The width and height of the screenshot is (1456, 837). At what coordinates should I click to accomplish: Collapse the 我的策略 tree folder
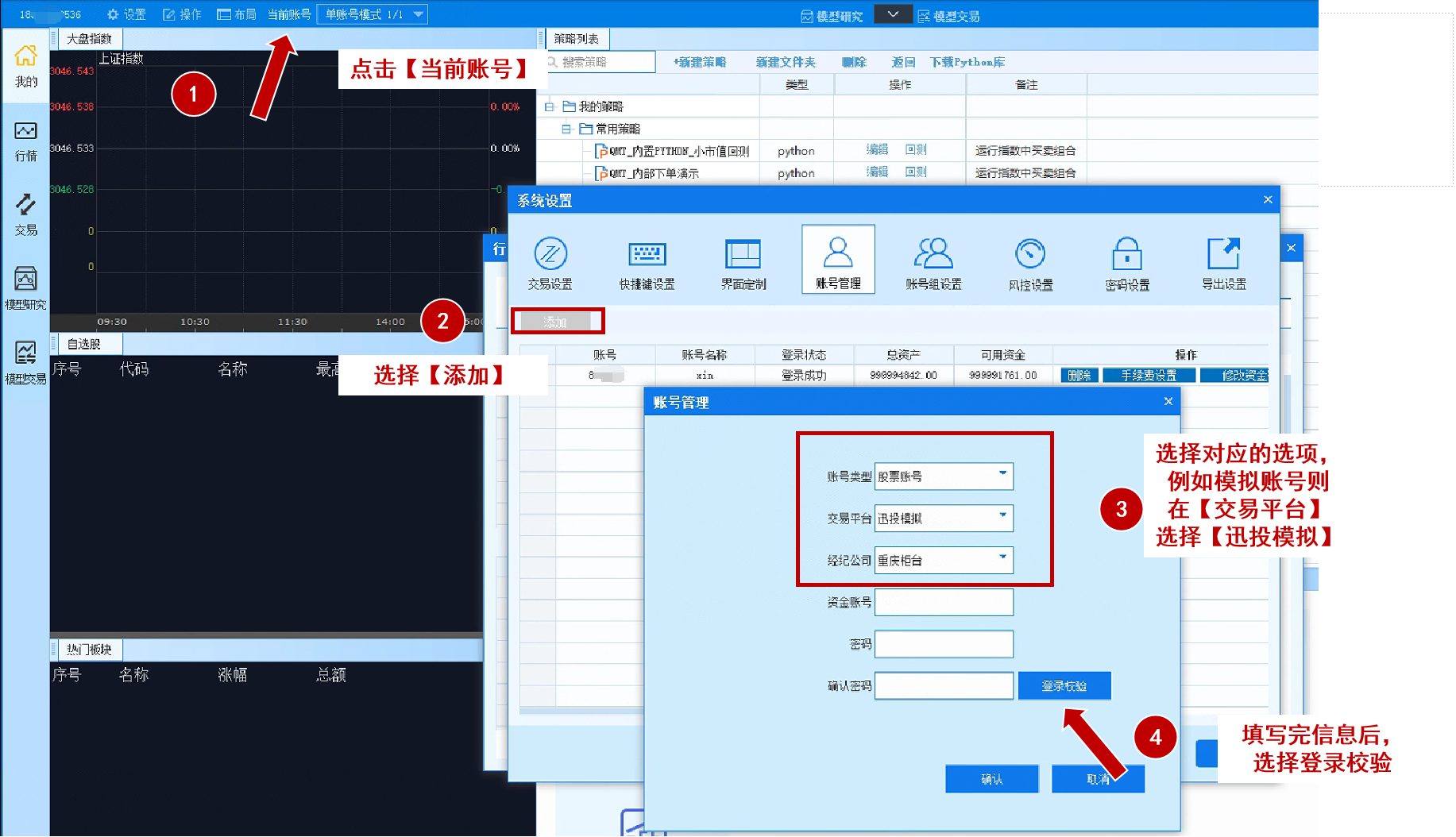click(549, 106)
